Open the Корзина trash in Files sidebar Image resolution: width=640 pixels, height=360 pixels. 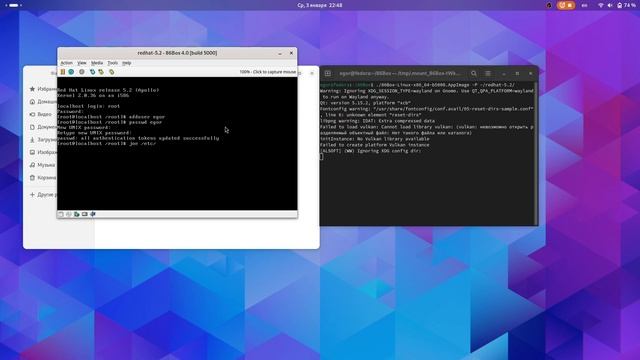pyautogui.click(x=43, y=178)
